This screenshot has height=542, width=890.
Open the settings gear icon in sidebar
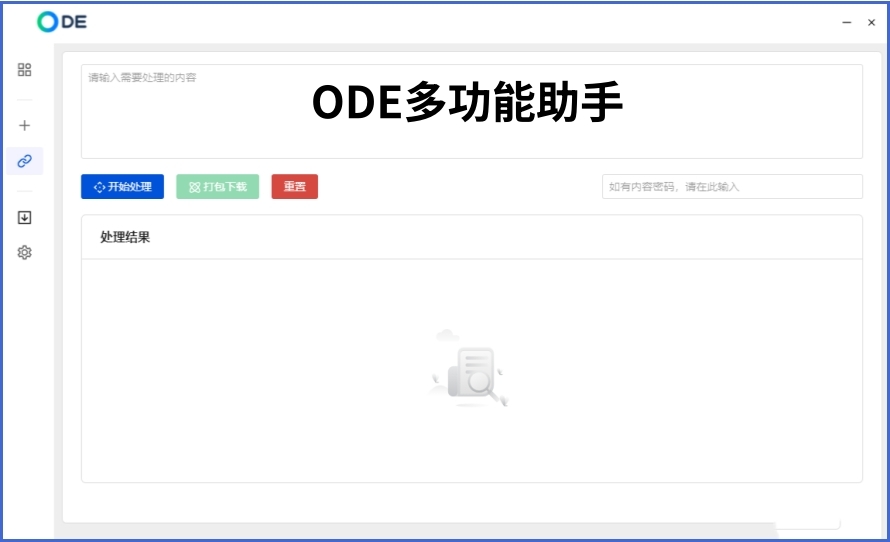pyautogui.click(x=24, y=253)
